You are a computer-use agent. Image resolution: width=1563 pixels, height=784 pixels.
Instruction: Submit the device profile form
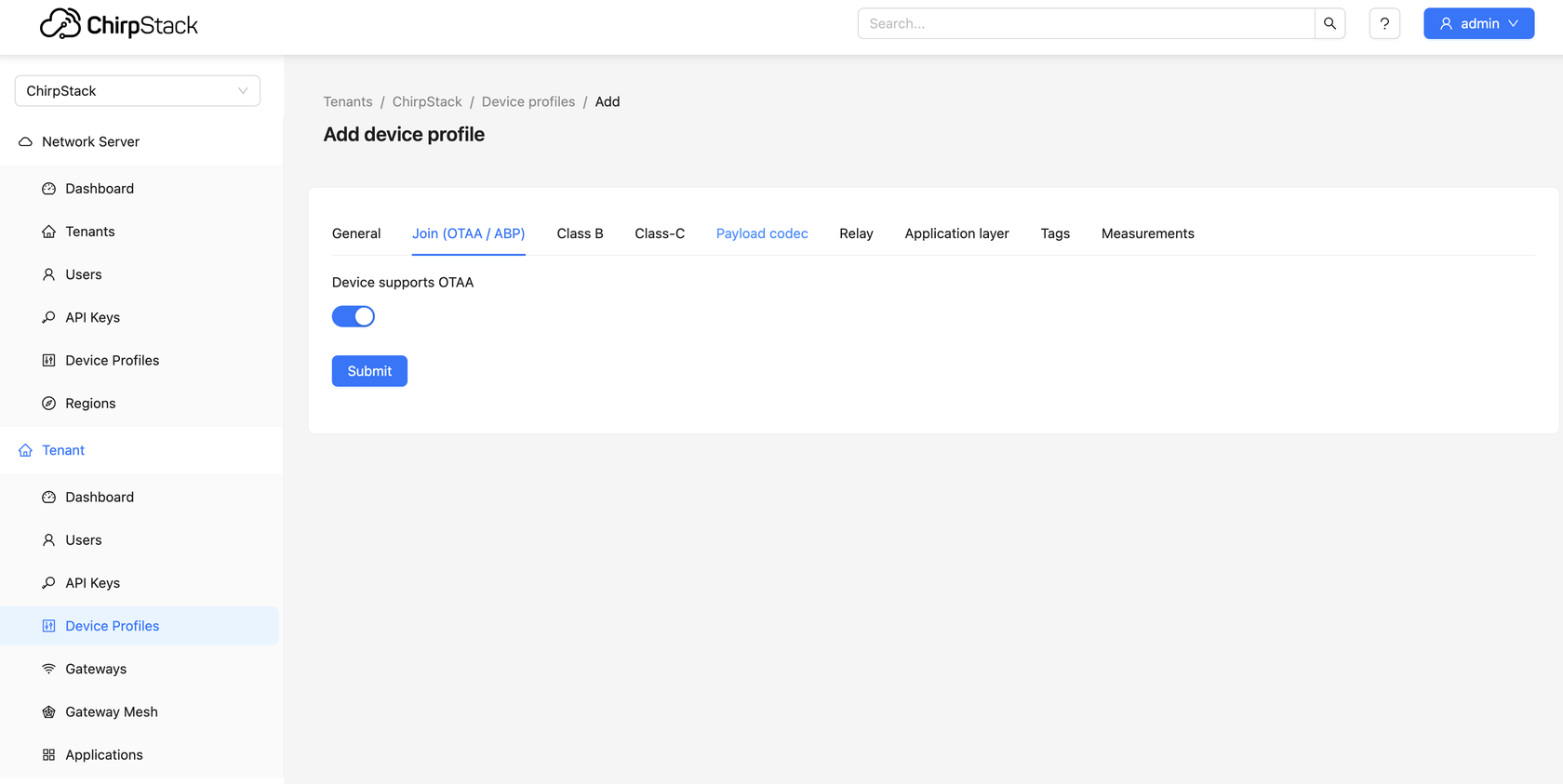click(x=369, y=371)
